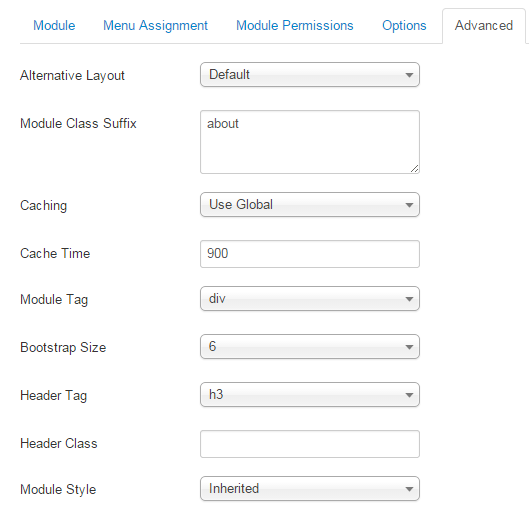The height and width of the screenshot is (525, 529).
Task: Open the Menu Assignment tab
Action: click(155, 26)
